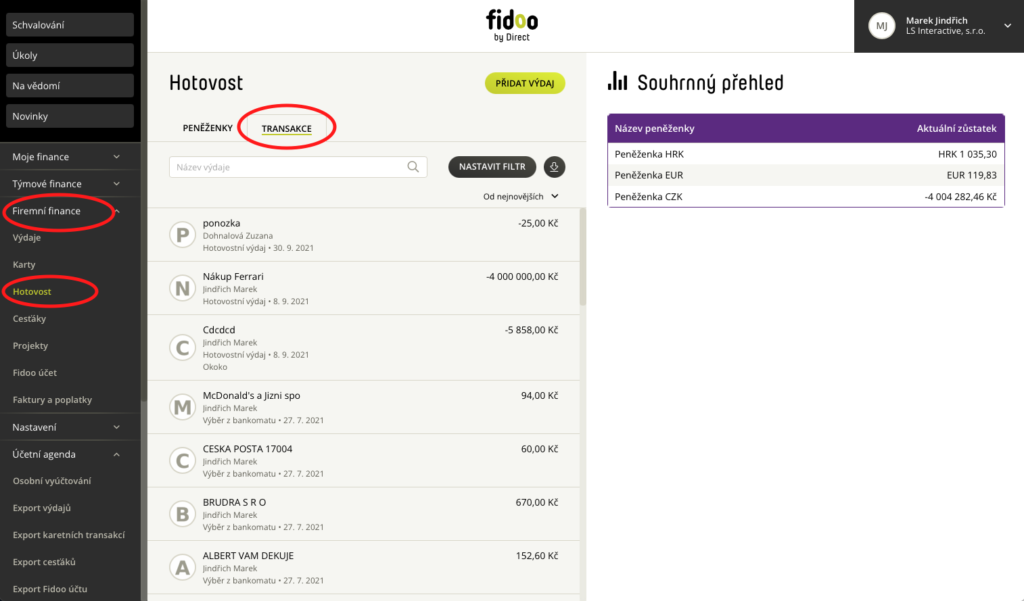The width and height of the screenshot is (1024, 601).
Task: Select the TRANSAKCE tab
Action: click(287, 129)
